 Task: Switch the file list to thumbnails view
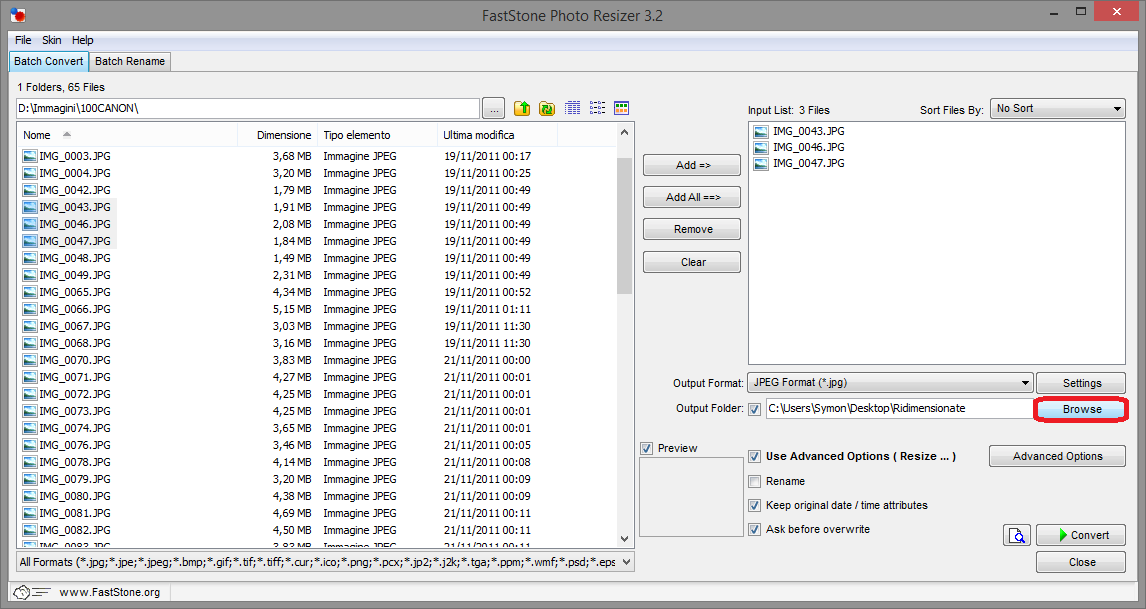tap(621, 108)
